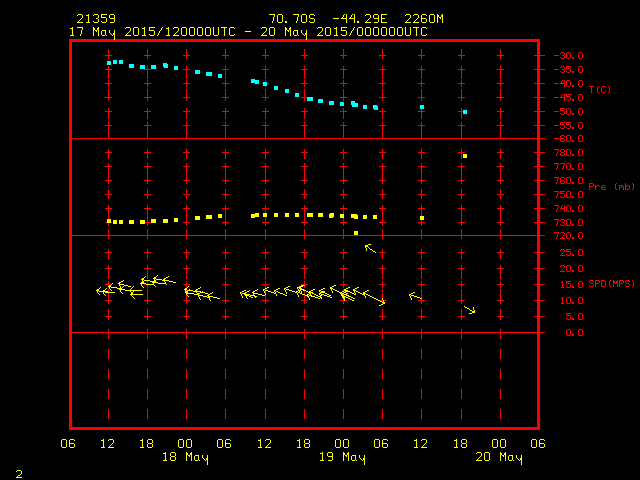This screenshot has height=480, width=640.
Task: Click the "5.0" wind speed tick value
Action: tap(574, 317)
